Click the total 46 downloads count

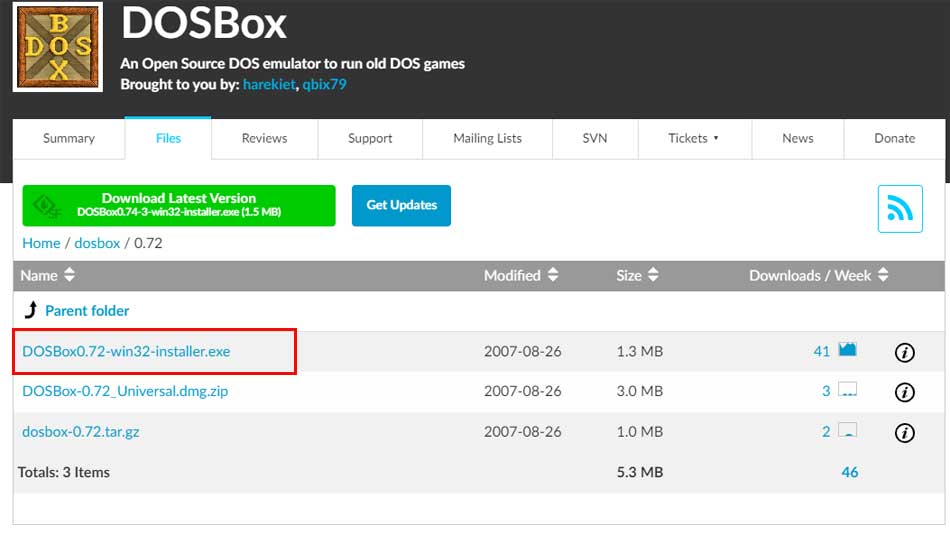coord(849,472)
